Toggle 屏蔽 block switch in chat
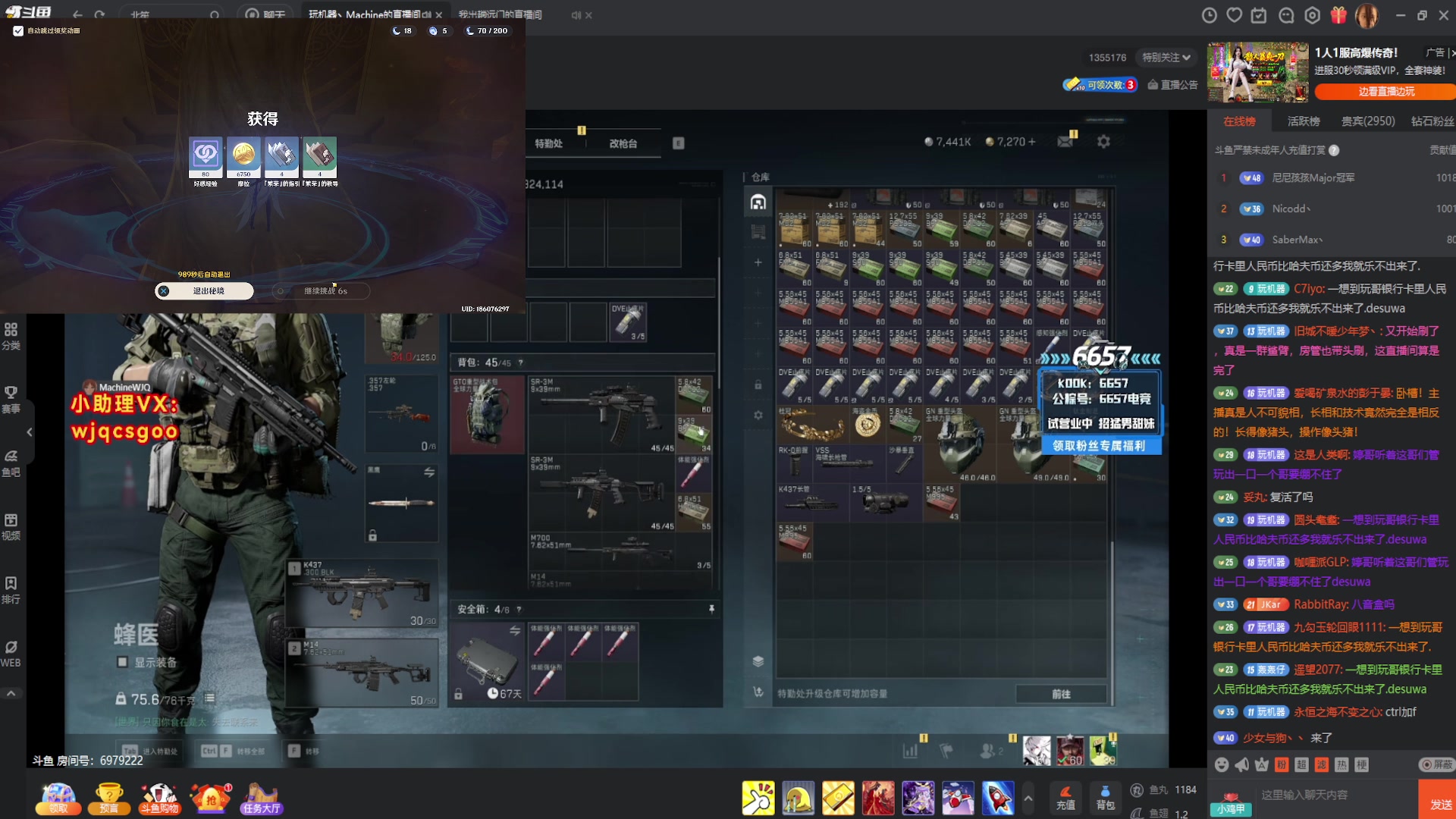The height and width of the screenshot is (819, 1456). [x=1436, y=764]
